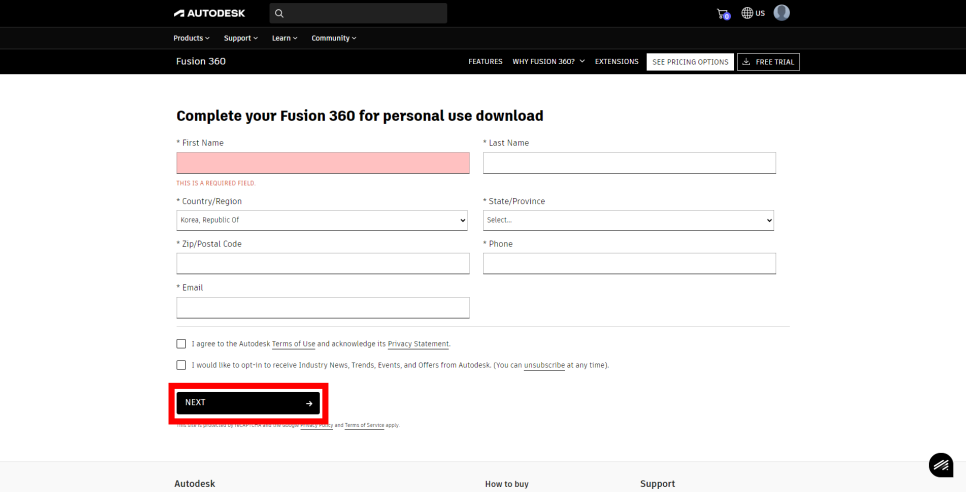
Task: Click the First Name input field
Action: (x=322, y=163)
